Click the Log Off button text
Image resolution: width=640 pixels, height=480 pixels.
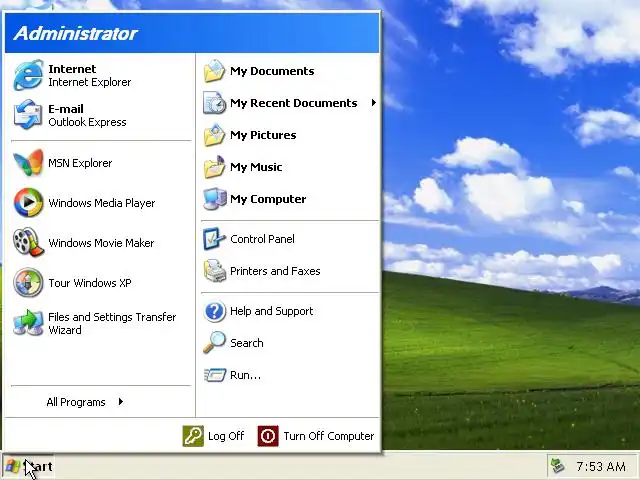(226, 436)
